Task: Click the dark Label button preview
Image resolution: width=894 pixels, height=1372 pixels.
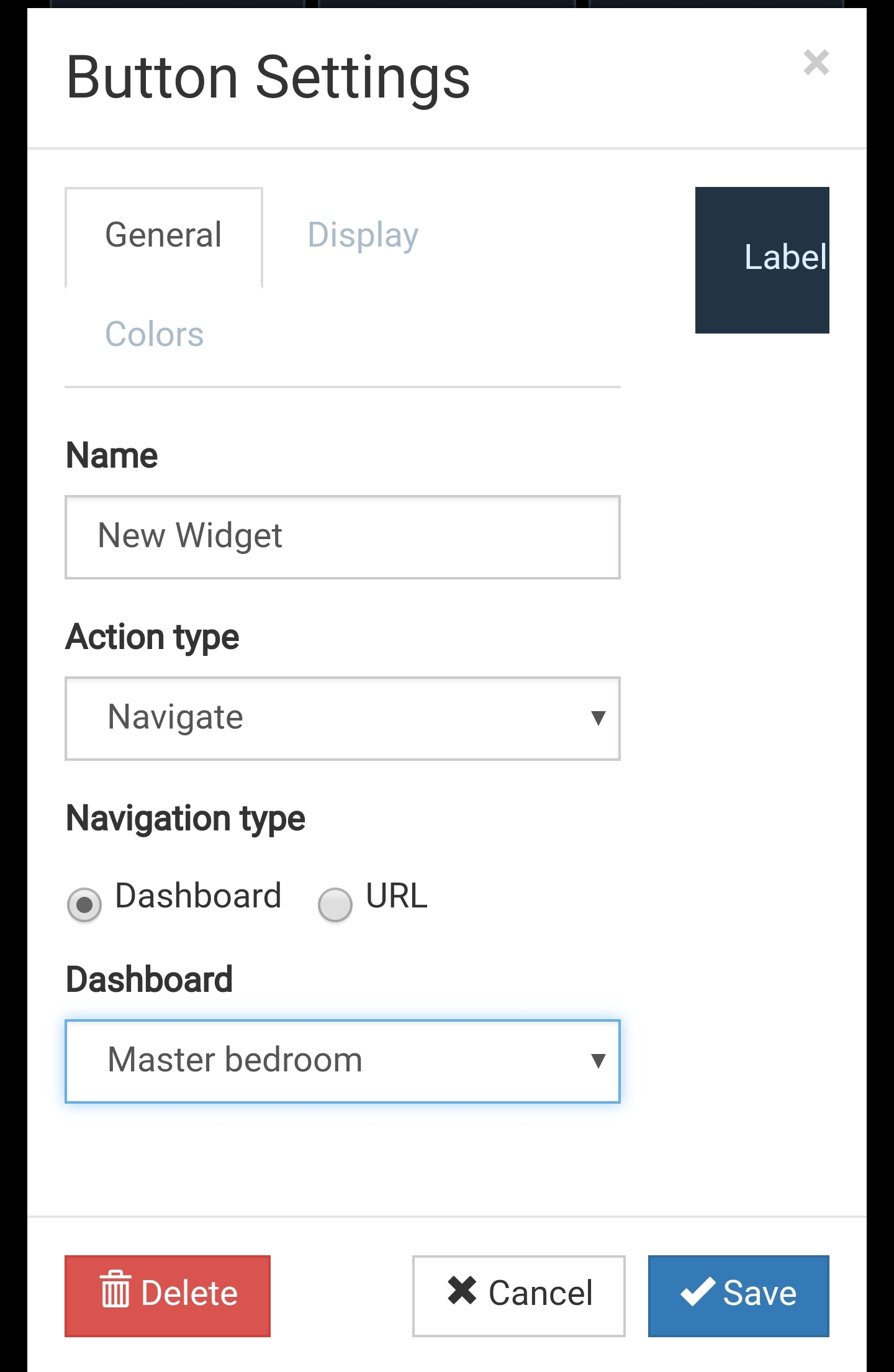Action: point(762,260)
